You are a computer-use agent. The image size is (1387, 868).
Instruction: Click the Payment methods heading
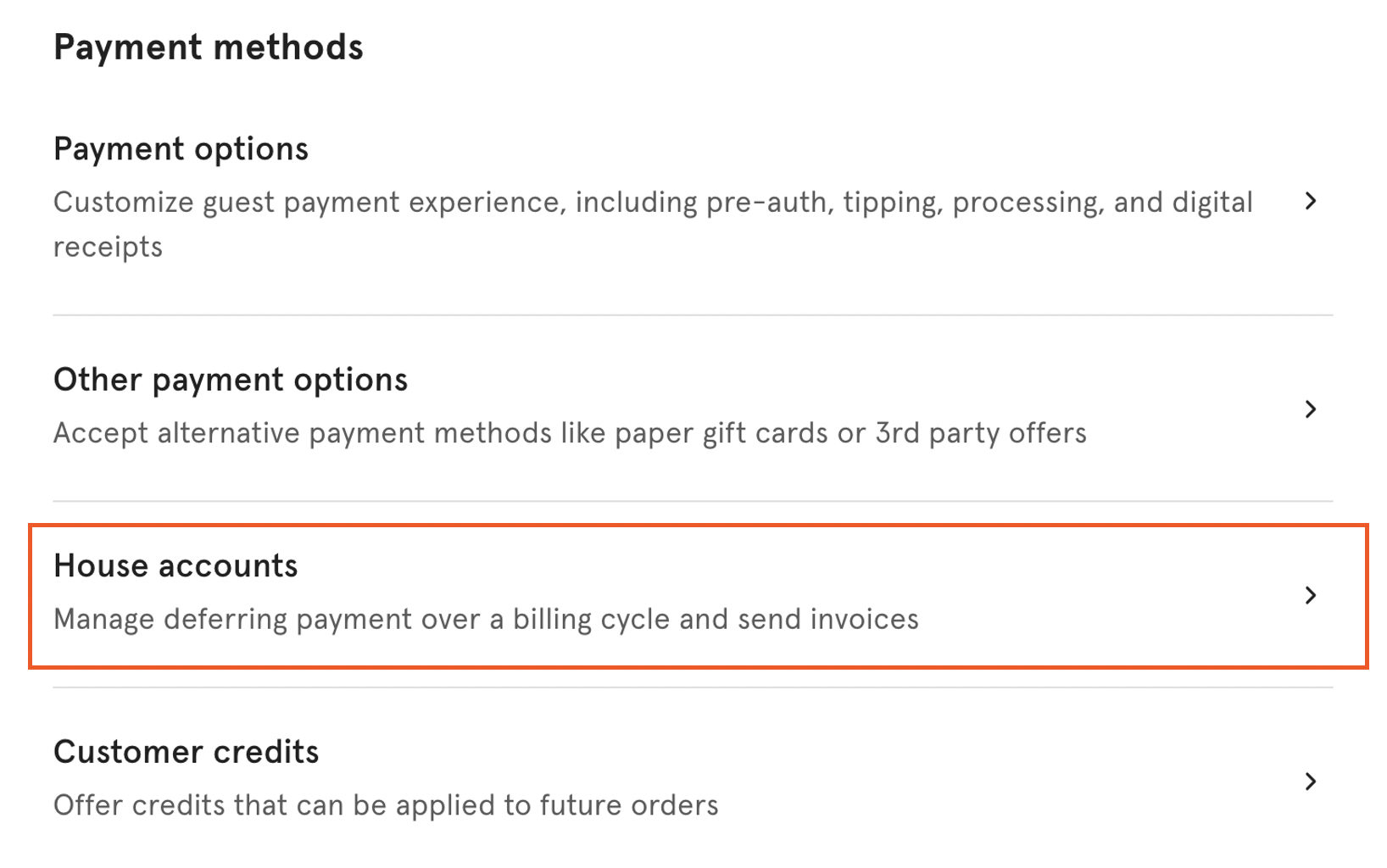click(x=209, y=47)
